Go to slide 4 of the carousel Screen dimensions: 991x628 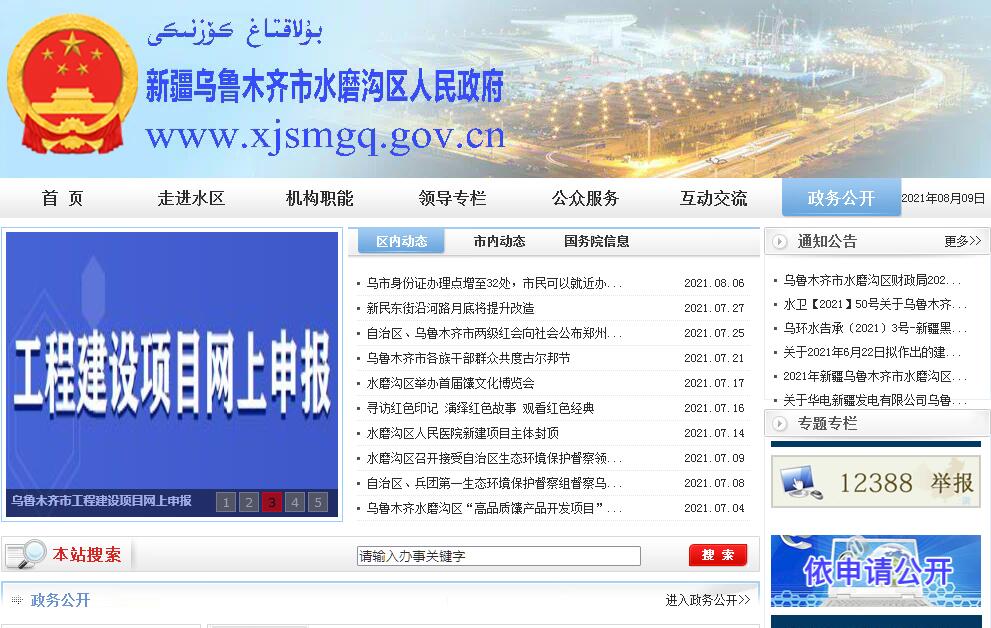[295, 502]
